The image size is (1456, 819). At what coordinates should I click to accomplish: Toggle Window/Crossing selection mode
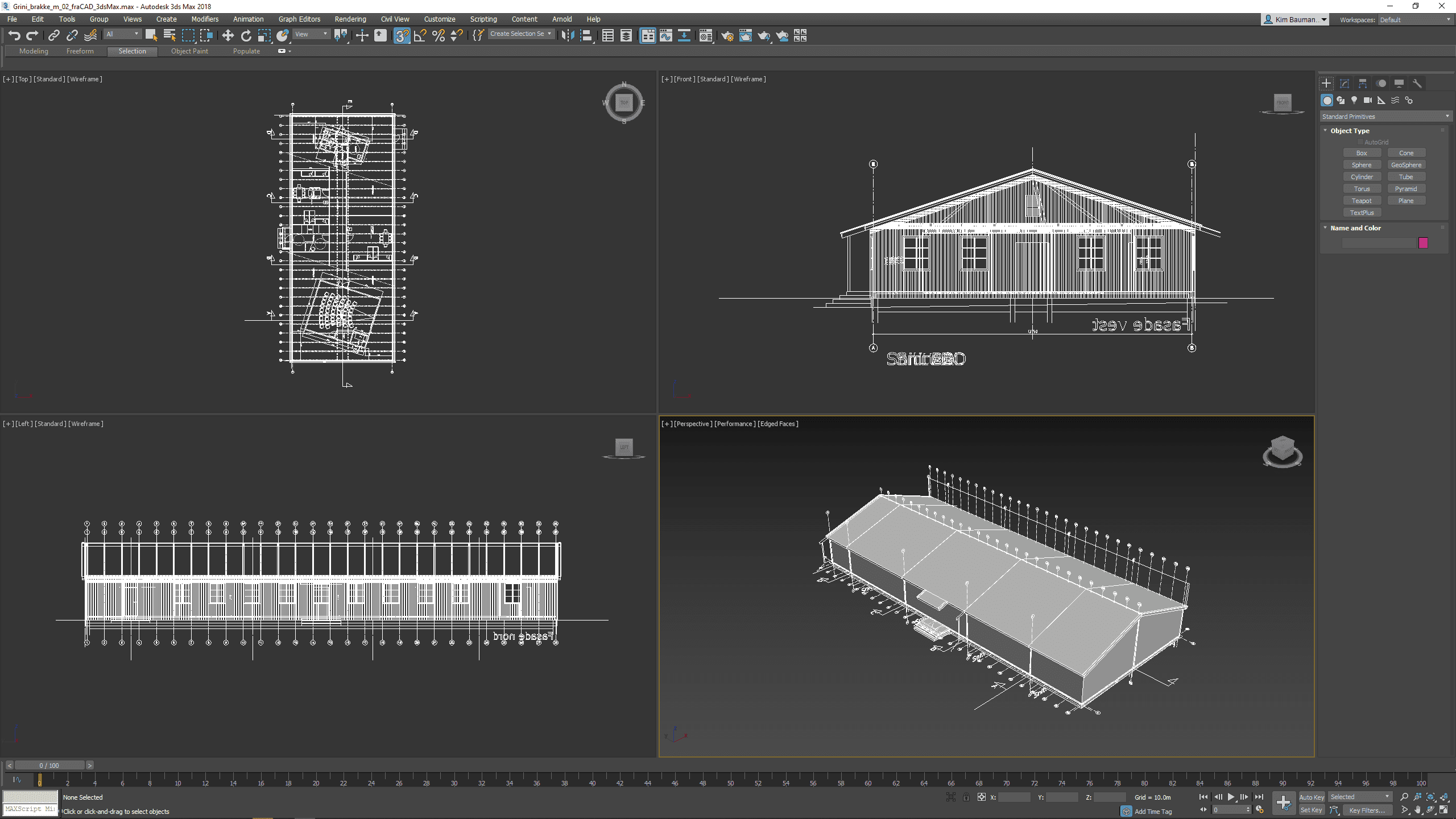point(206,36)
